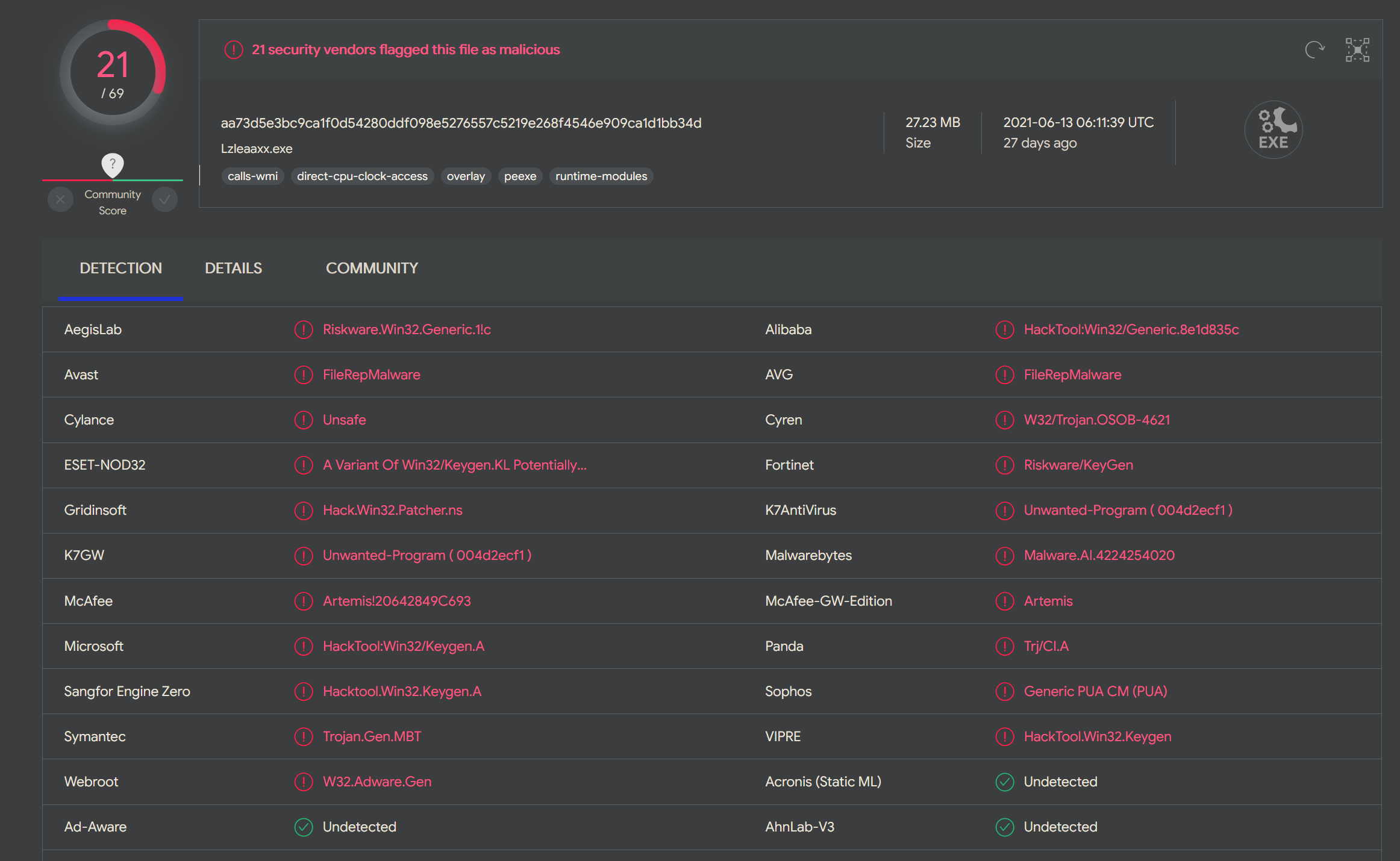This screenshot has width=1400, height=861.
Task: Click alert icon for Panda Trj/CI.A
Action: [1005, 646]
